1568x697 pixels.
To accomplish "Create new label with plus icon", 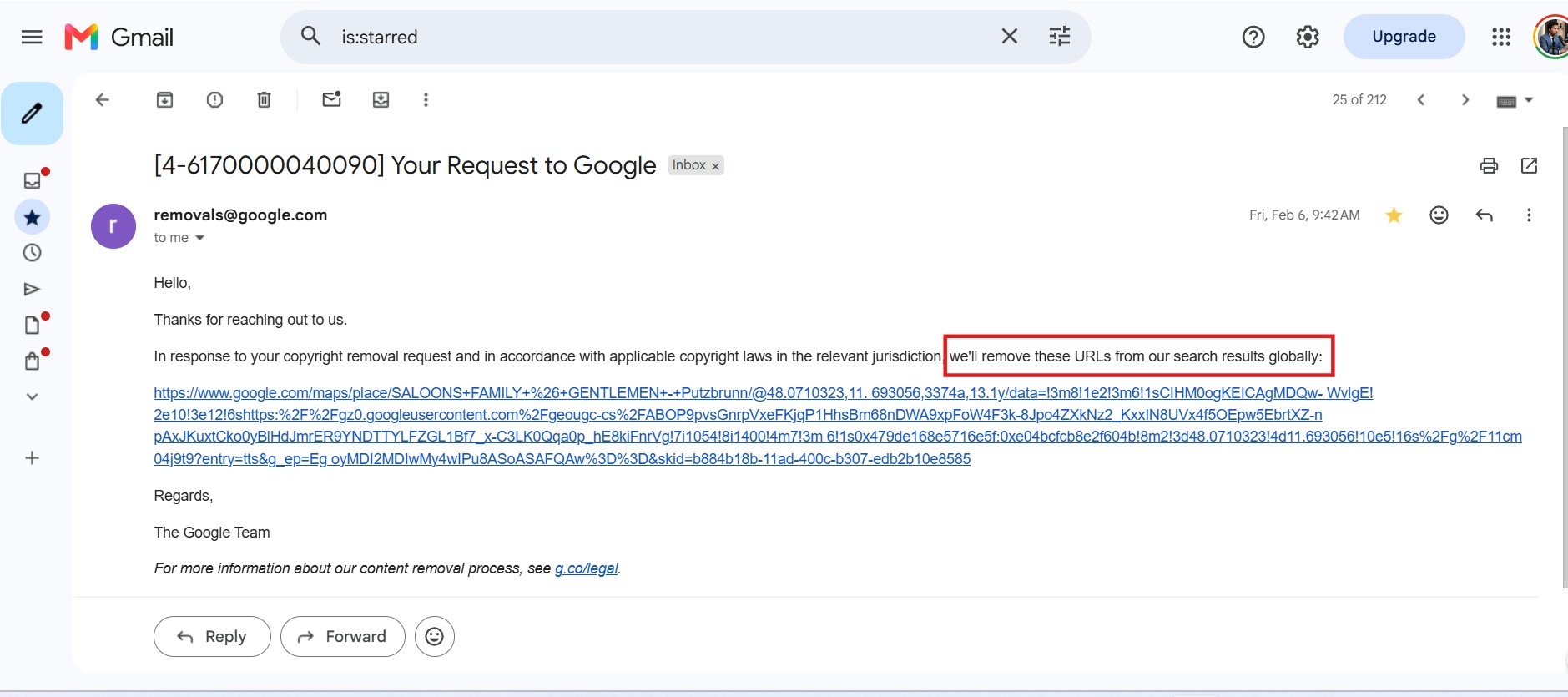I will 32,457.
